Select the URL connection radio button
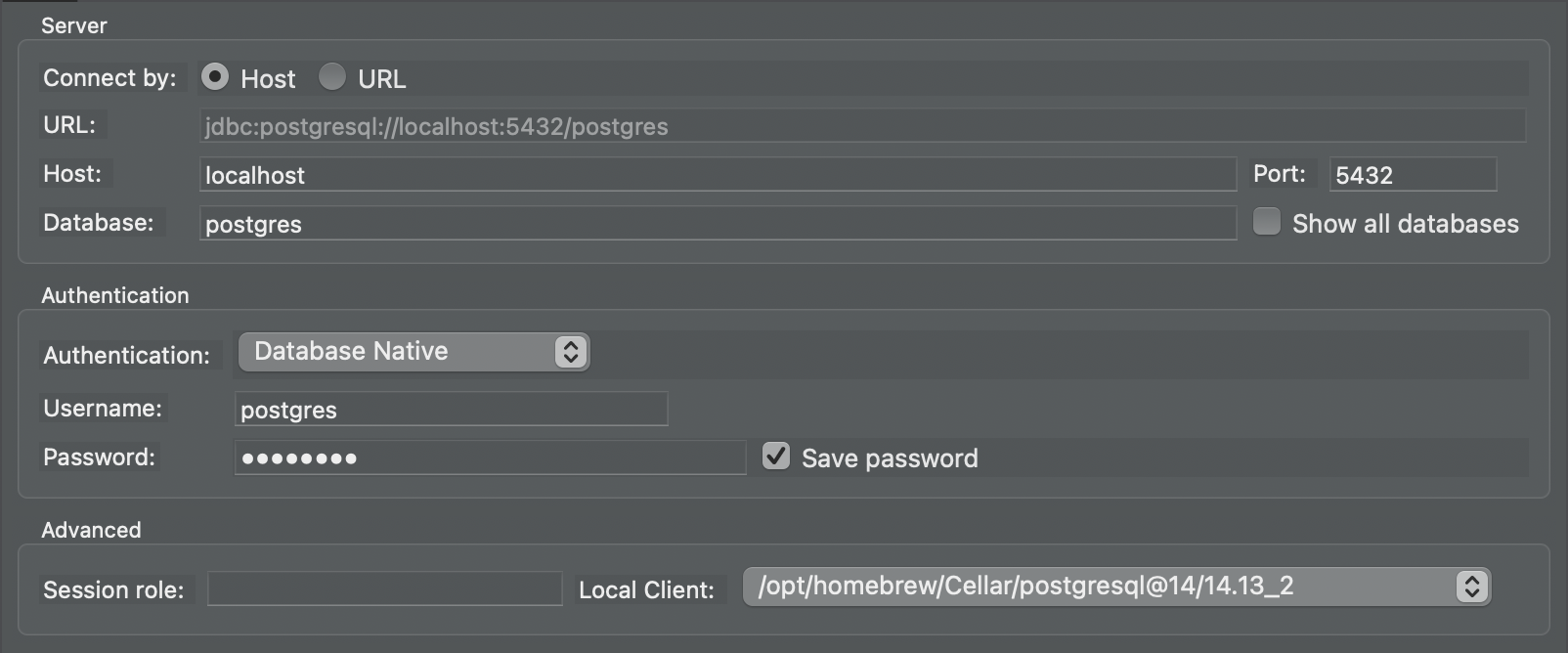Screen dimensions: 1568x653 pyautogui.click(x=332, y=77)
